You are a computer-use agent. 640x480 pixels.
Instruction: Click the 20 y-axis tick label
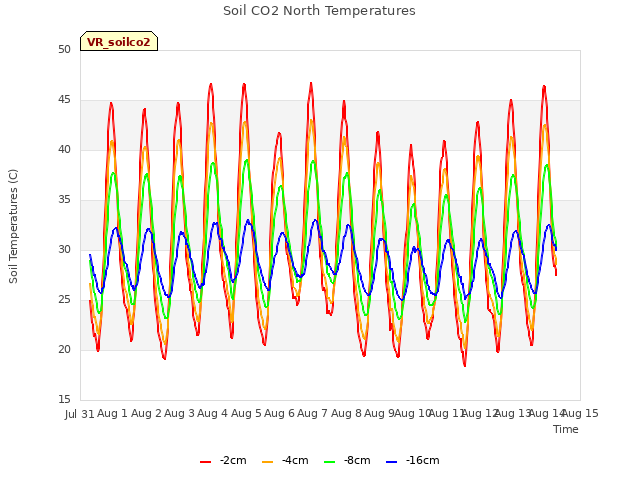click(64, 350)
